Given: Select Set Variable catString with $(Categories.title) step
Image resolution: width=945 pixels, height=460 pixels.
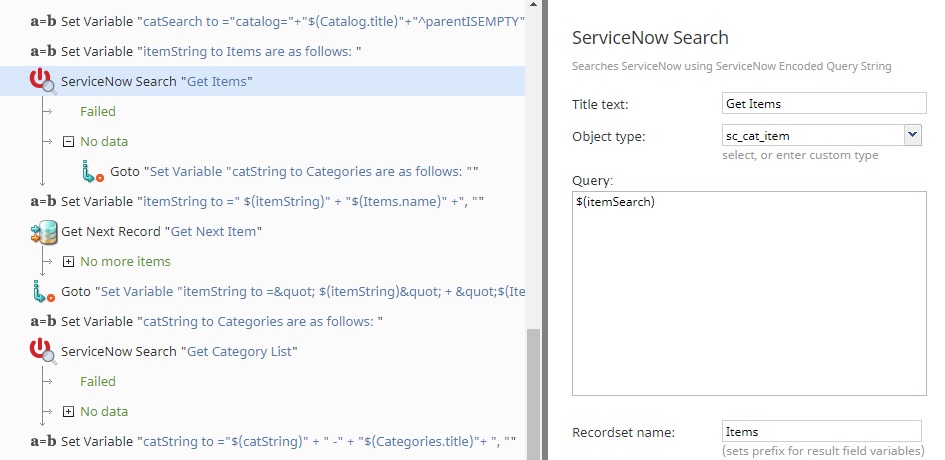Looking at the screenshot, I should pos(289,441).
